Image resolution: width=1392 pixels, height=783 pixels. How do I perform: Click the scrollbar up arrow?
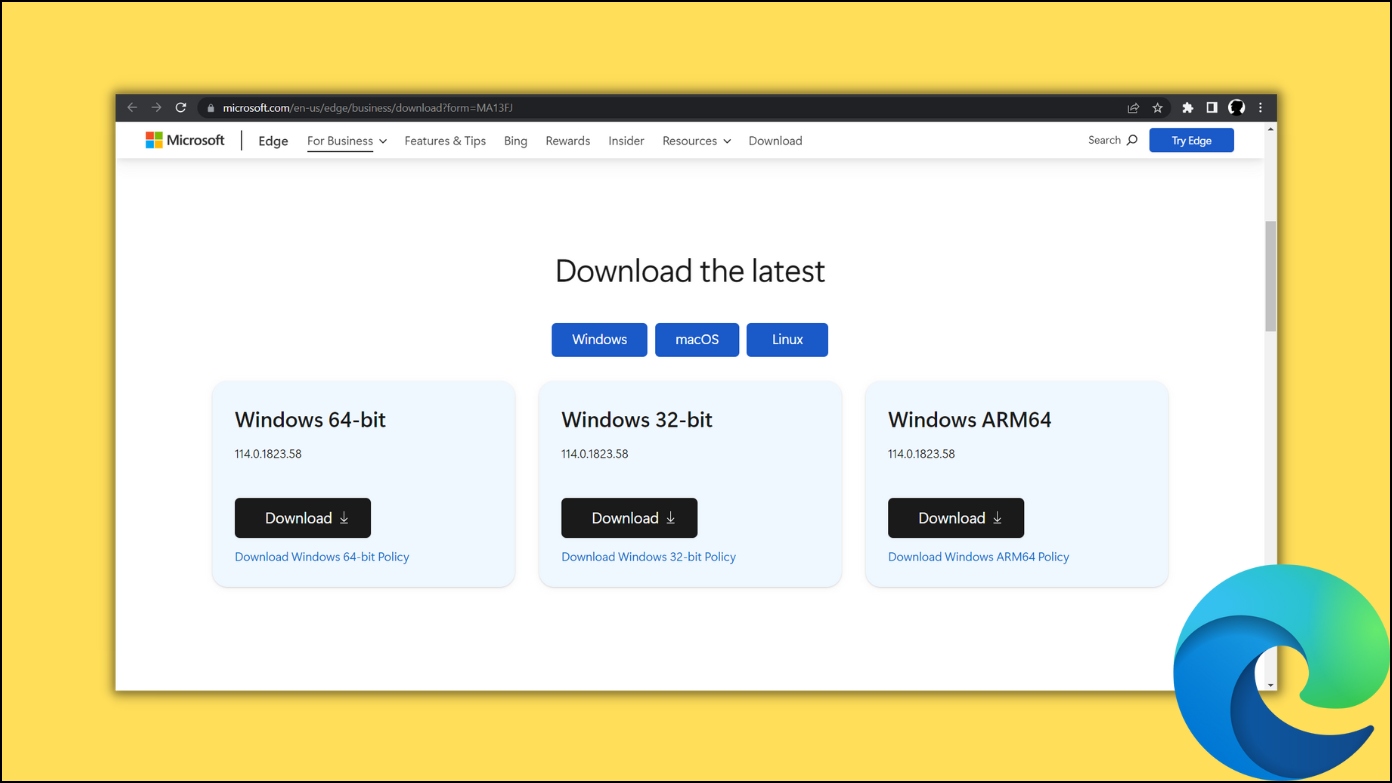pos(1271,130)
